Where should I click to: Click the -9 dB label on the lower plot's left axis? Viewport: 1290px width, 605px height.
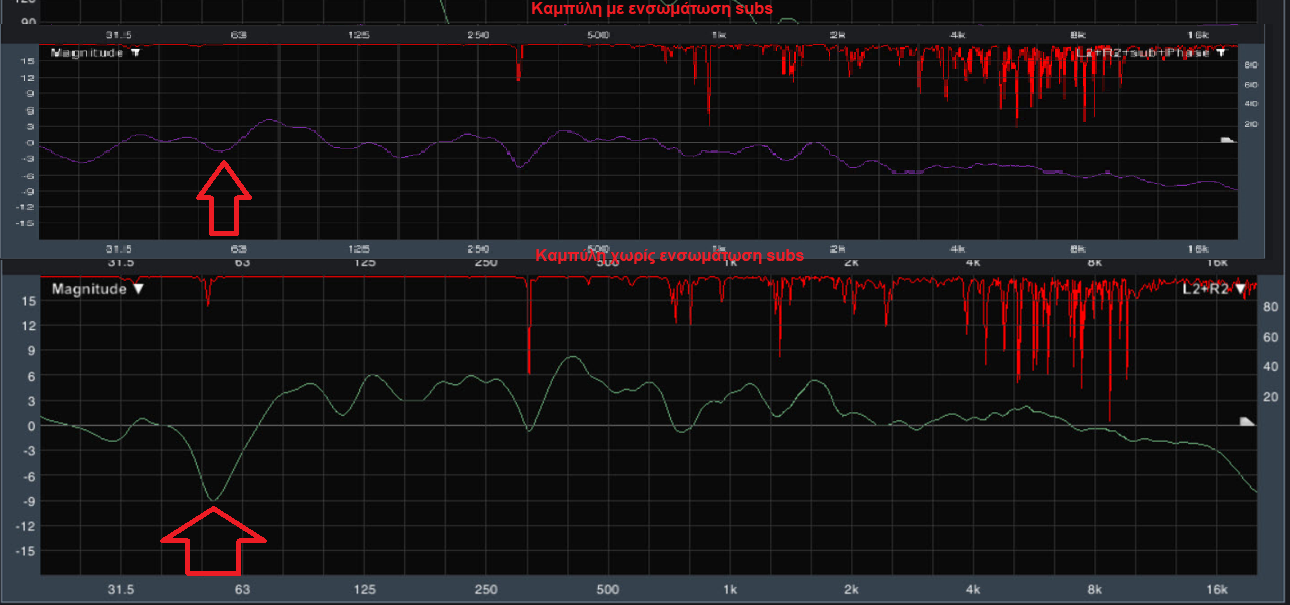pos(29,501)
